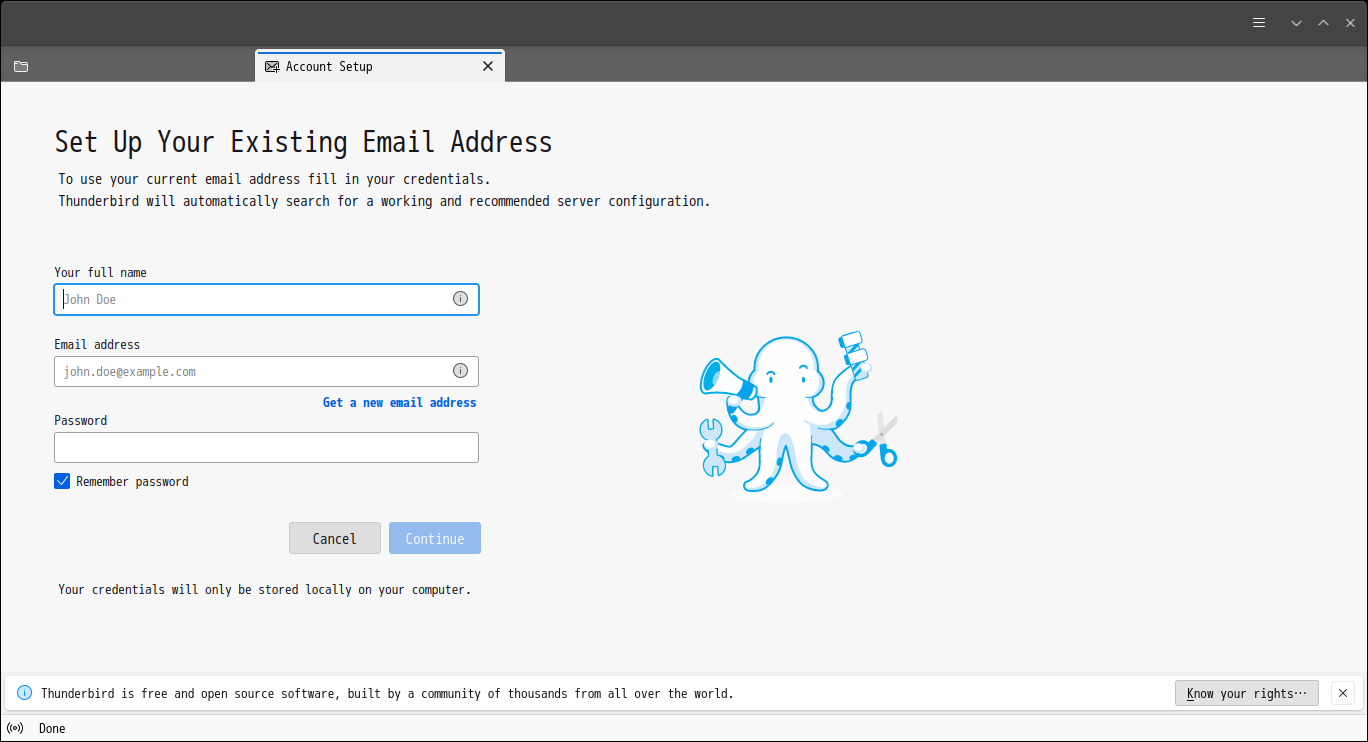Viewport: 1368px width, 742px height.
Task: Close the Account Setup tab
Action: coord(488,66)
